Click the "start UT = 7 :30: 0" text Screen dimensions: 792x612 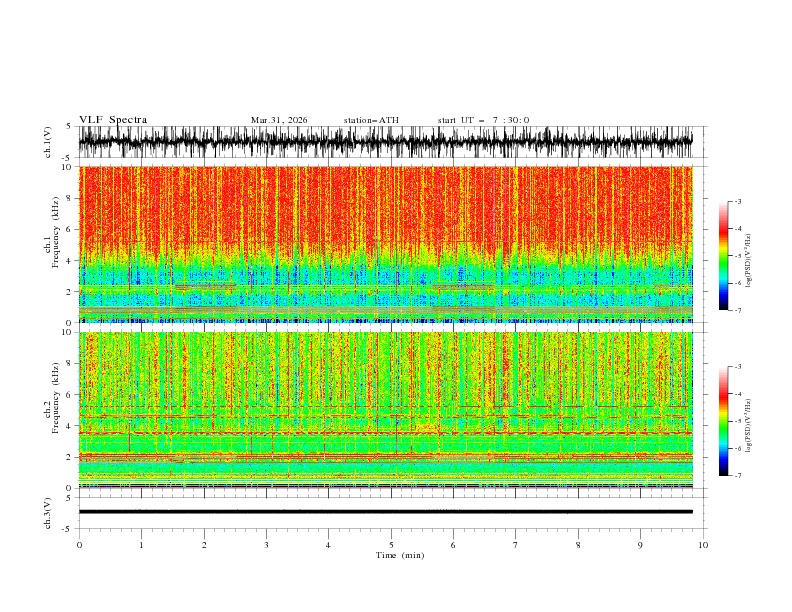pyautogui.click(x=483, y=120)
